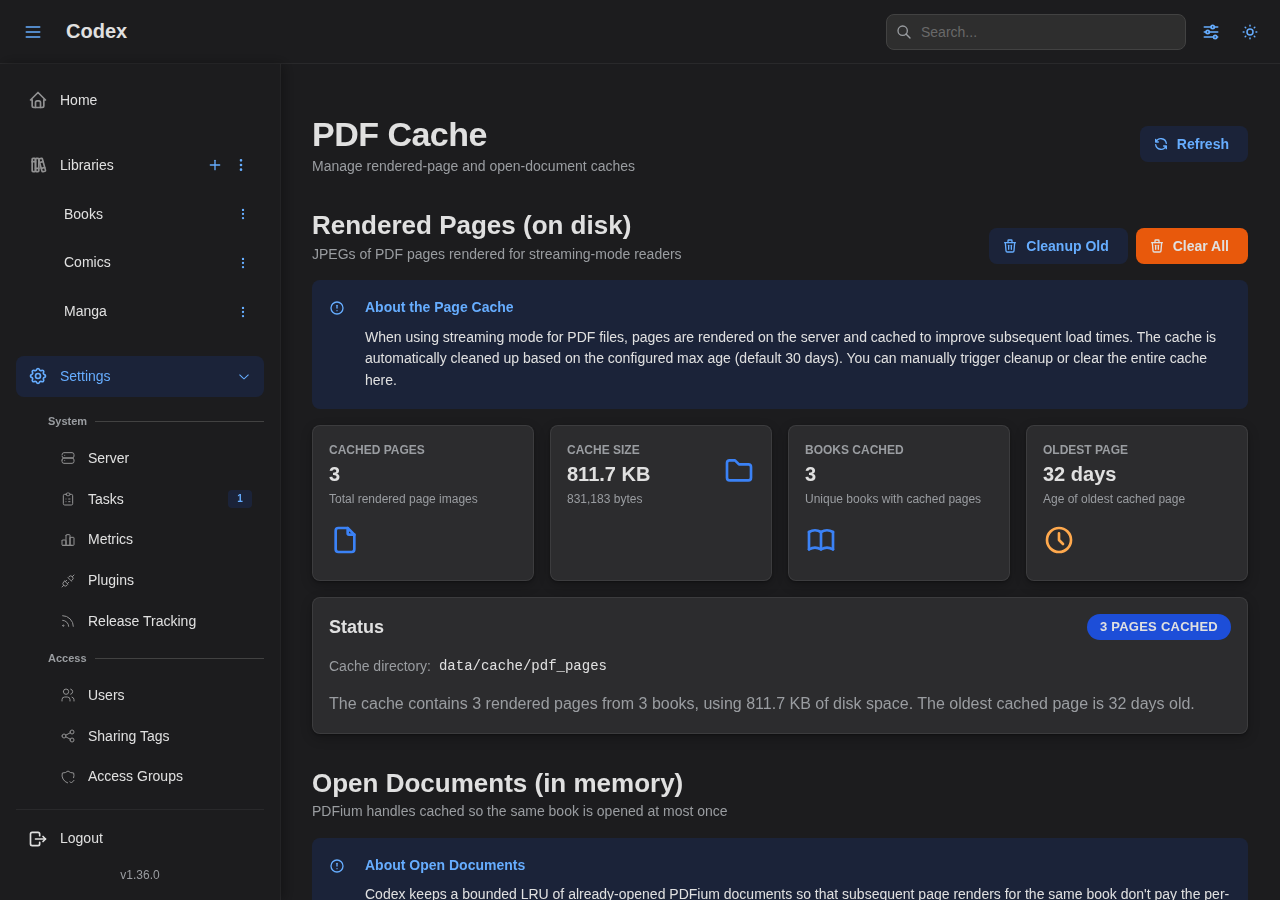Click the Tasks clipboard icon
This screenshot has height=900, width=1280.
(x=68, y=499)
